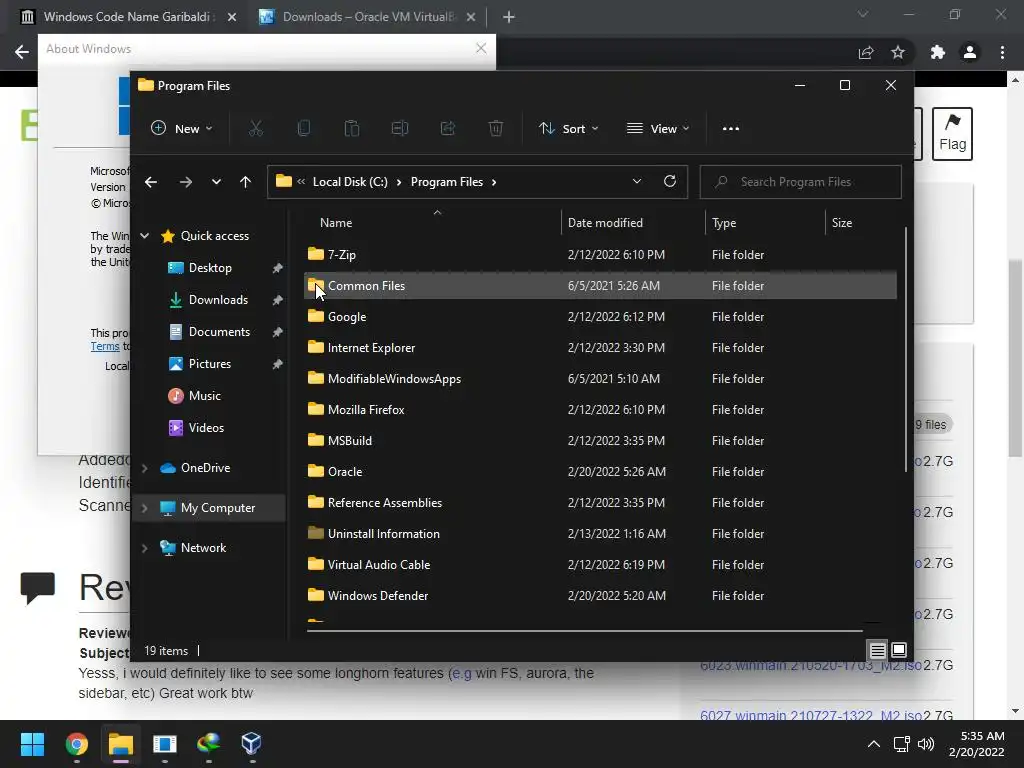
Task: Expand the OneDrive tree node
Action: click(145, 468)
